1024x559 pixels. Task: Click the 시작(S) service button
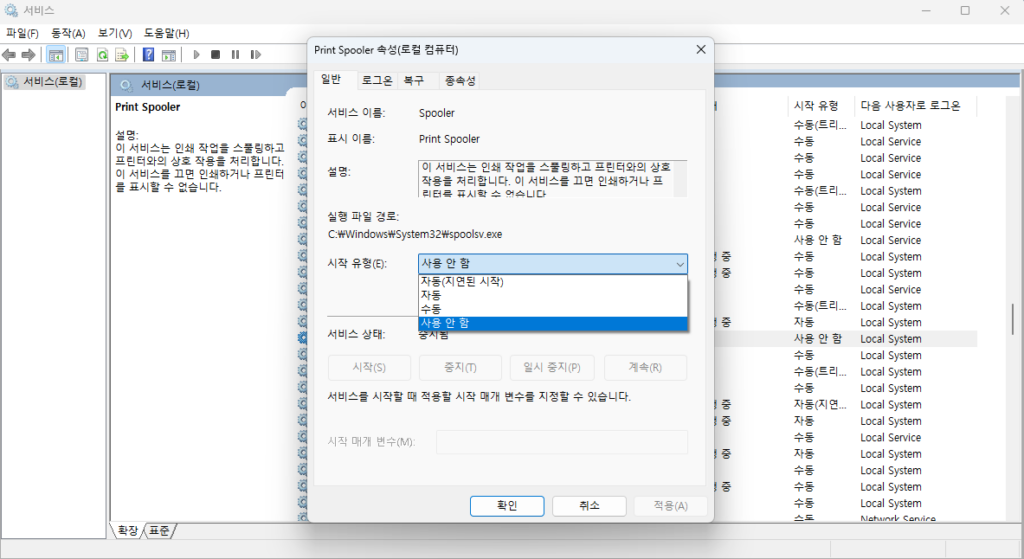click(369, 368)
